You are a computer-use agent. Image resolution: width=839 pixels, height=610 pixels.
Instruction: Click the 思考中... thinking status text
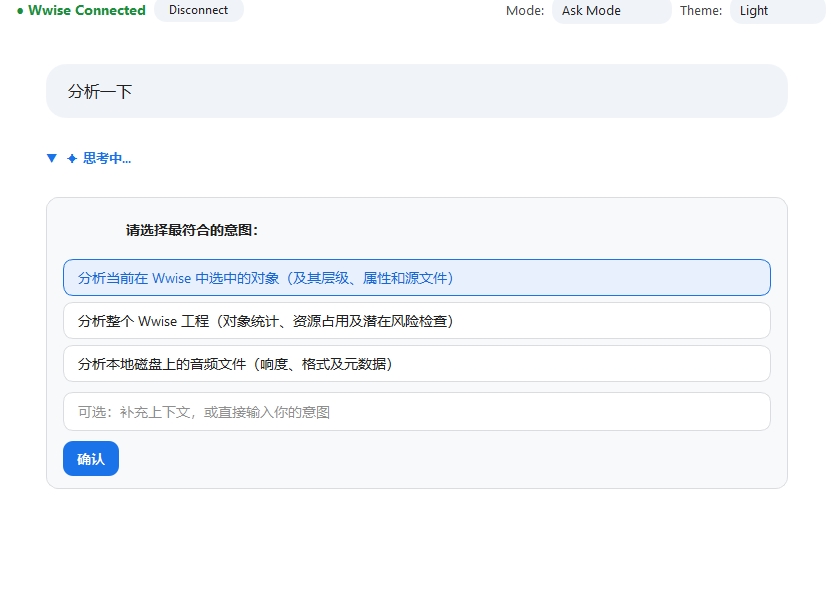(107, 158)
